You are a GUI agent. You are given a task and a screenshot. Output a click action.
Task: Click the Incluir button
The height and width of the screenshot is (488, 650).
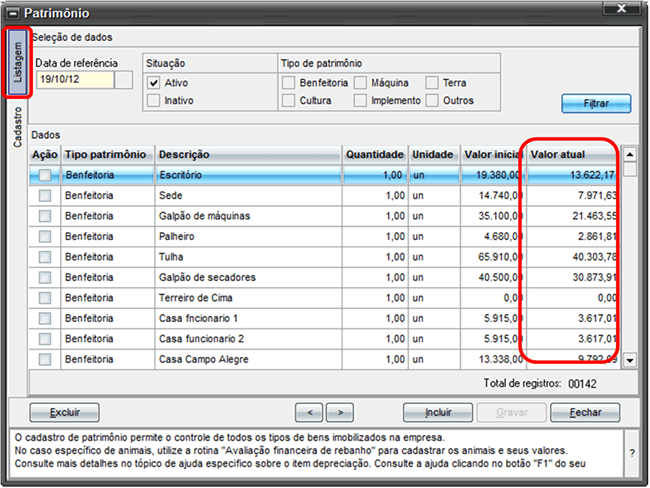coord(438,413)
